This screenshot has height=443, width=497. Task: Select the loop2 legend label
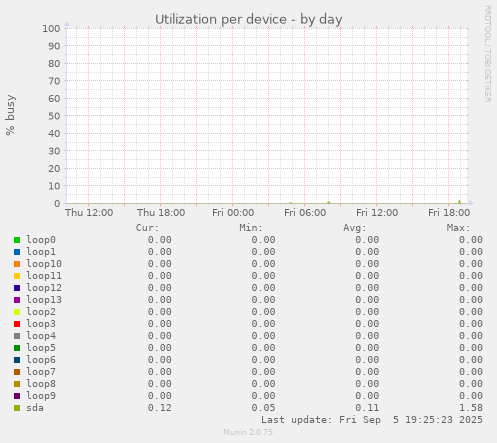click(41, 312)
